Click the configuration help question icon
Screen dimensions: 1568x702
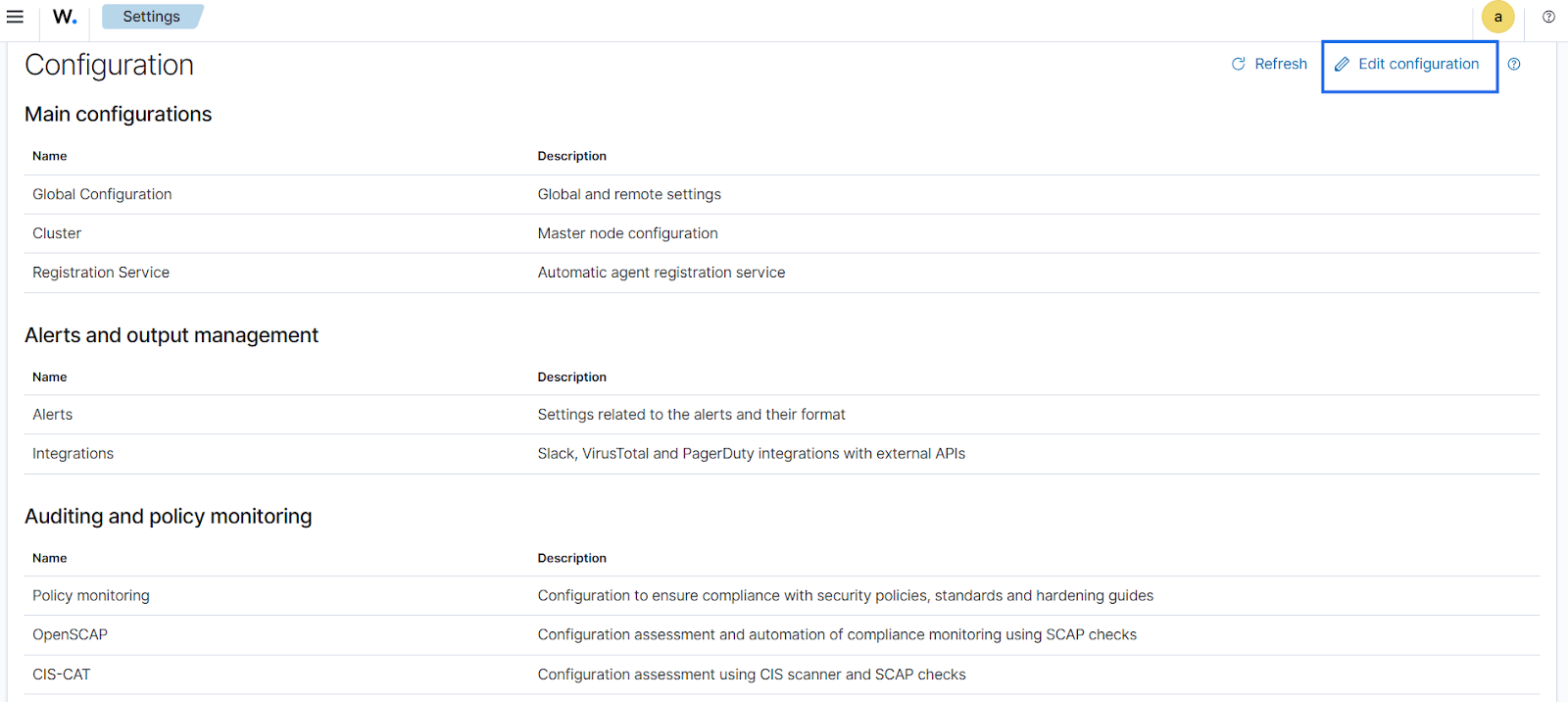pos(1514,65)
